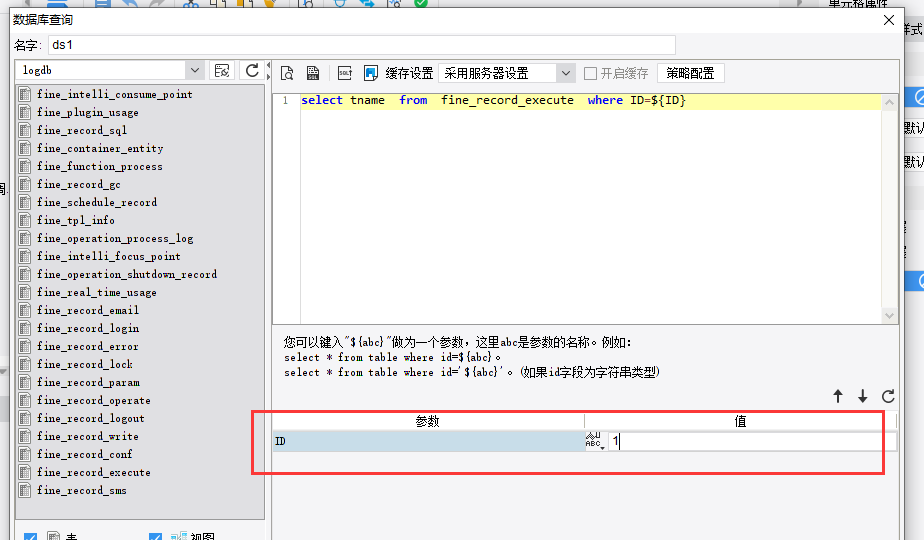The image size is (924, 540).
Task: Select fine_operation_shutdown_record table
Action: pyautogui.click(x=127, y=274)
